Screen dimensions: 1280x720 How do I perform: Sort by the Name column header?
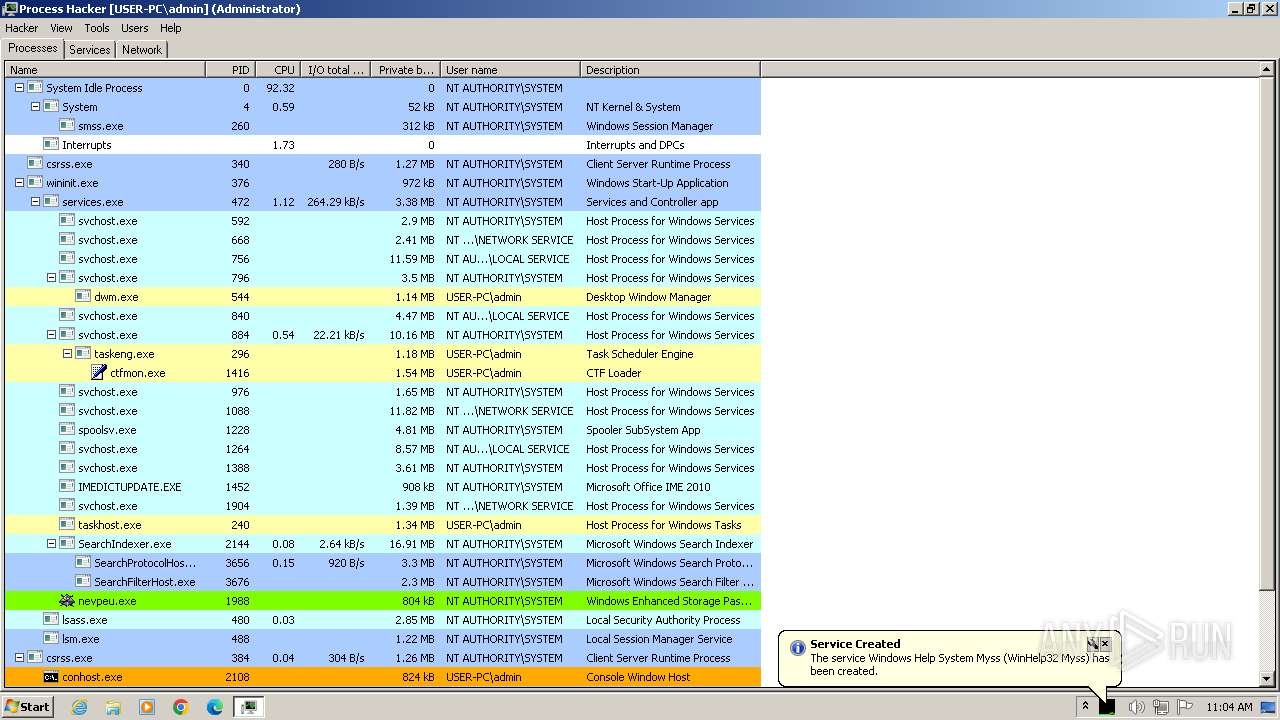tap(105, 70)
